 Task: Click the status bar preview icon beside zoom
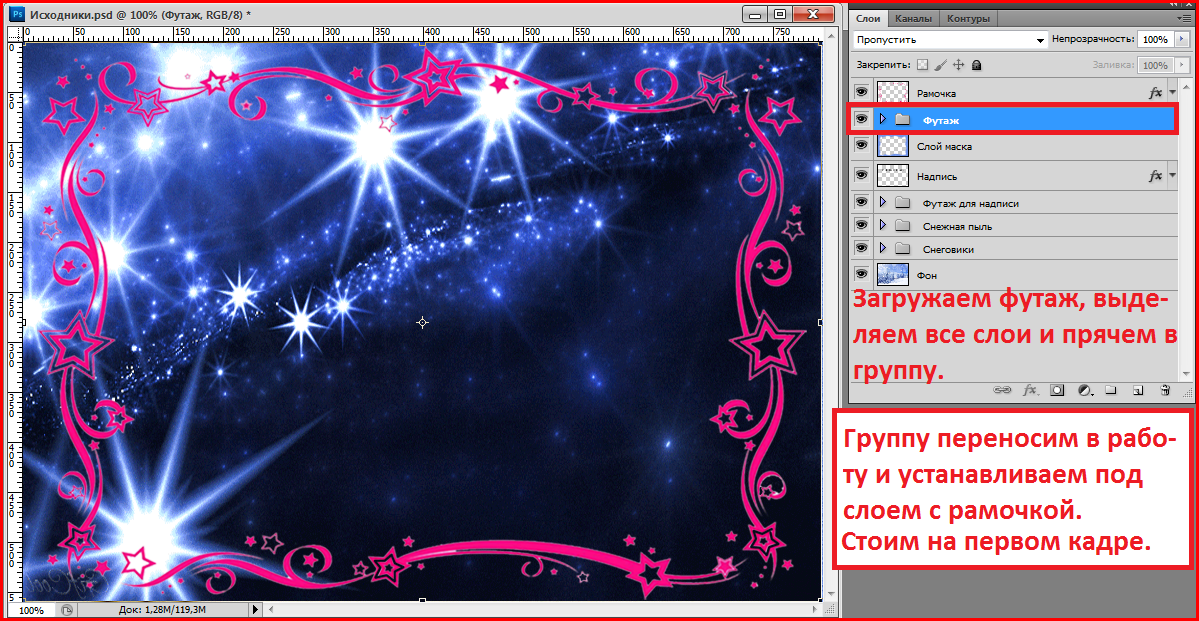[67, 610]
